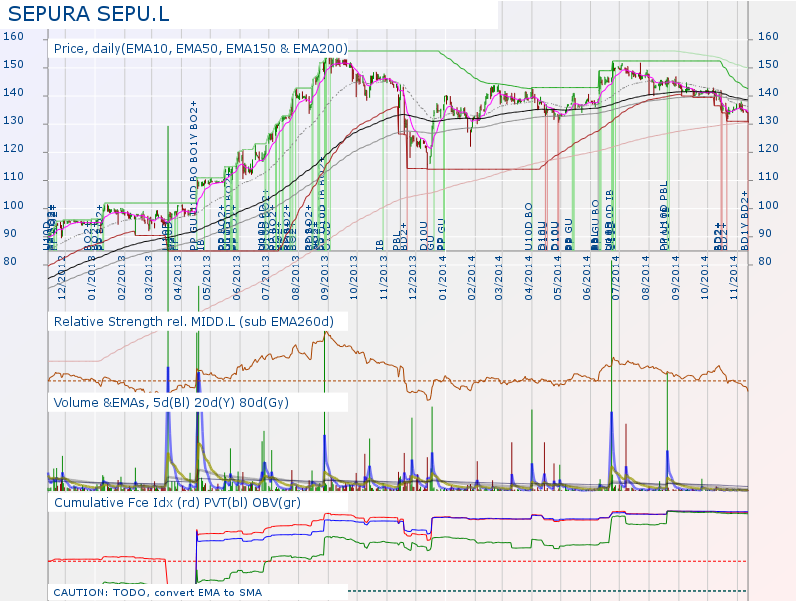
Task: Select the 140 value on left price axis
Action: coord(14,92)
